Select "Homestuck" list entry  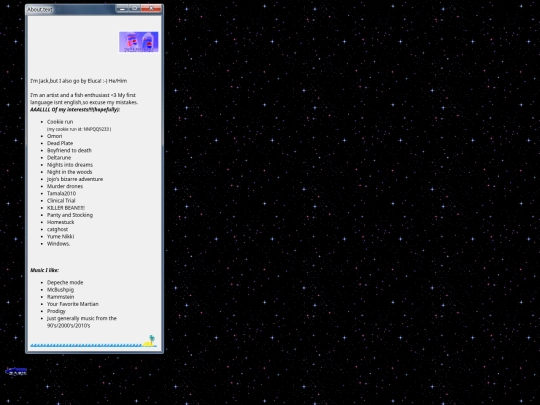click(x=61, y=222)
